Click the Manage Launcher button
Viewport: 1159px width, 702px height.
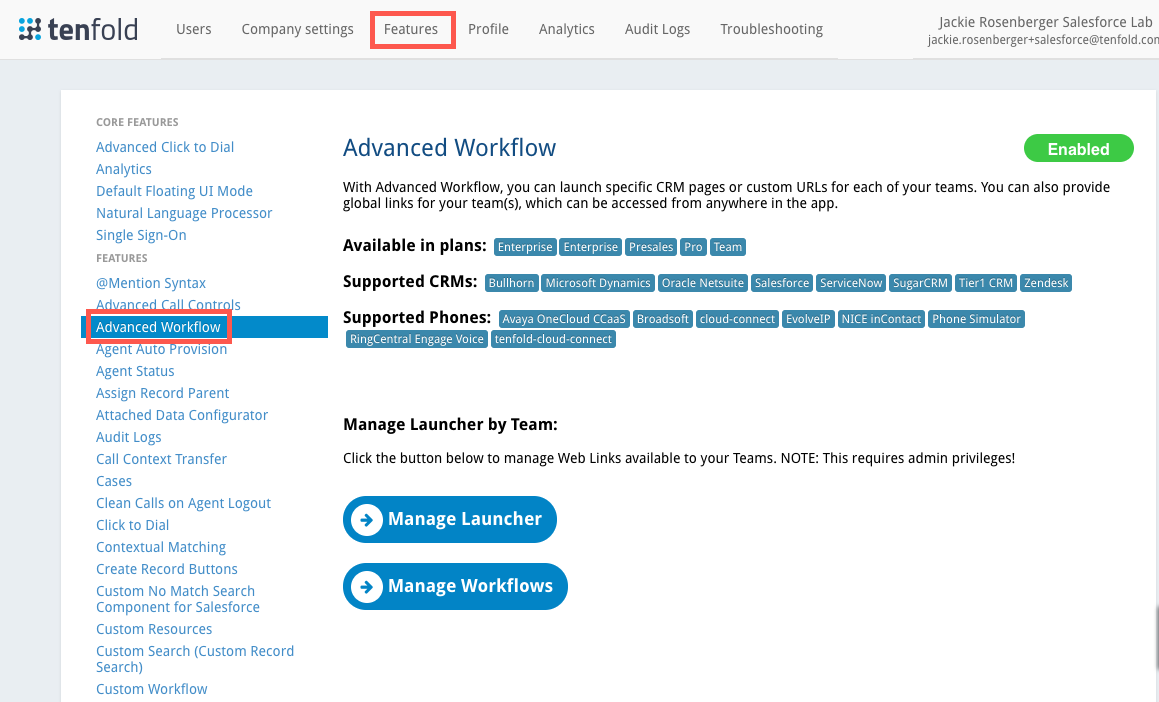(450, 519)
